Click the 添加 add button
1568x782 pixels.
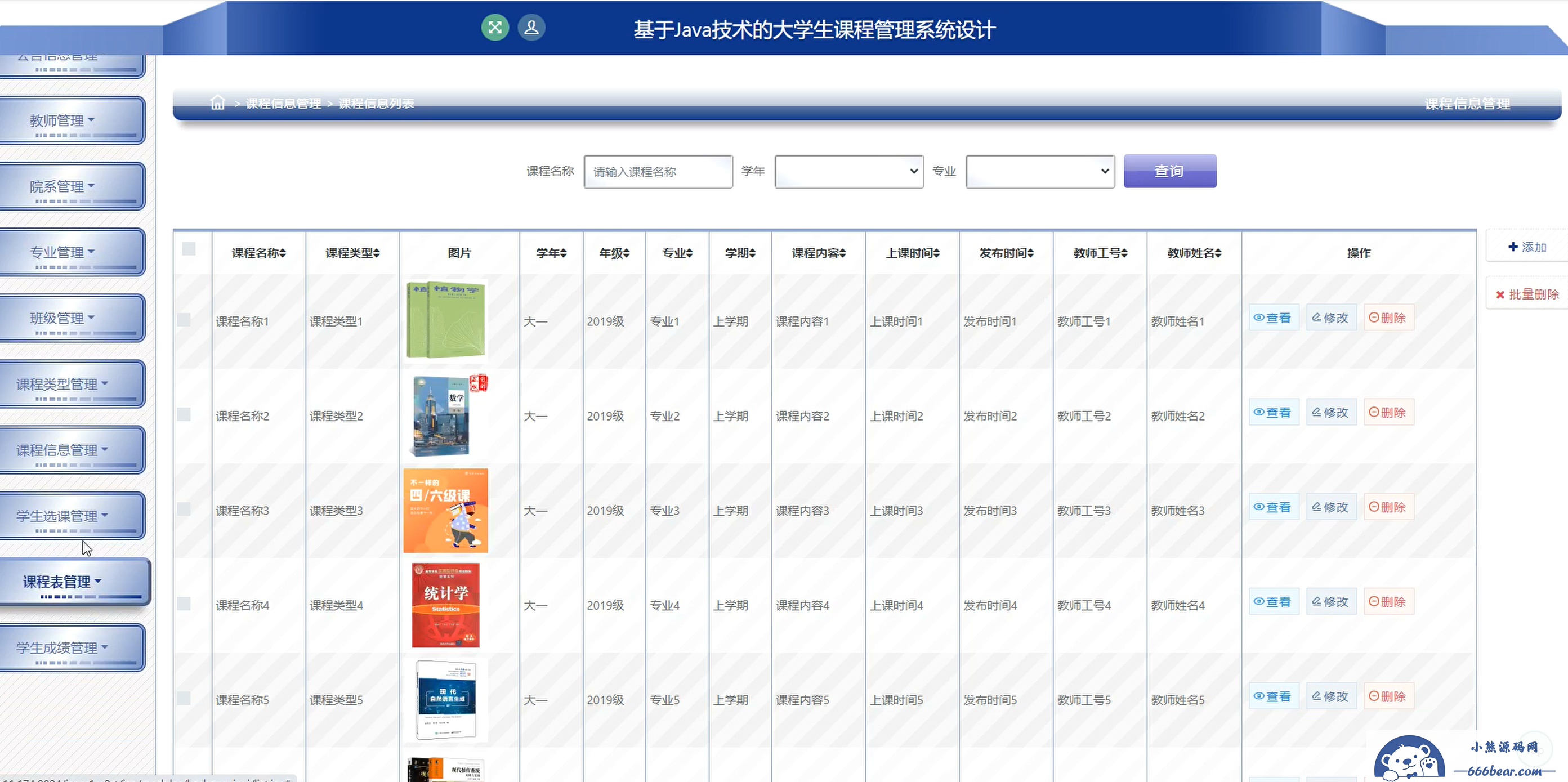coord(1526,247)
